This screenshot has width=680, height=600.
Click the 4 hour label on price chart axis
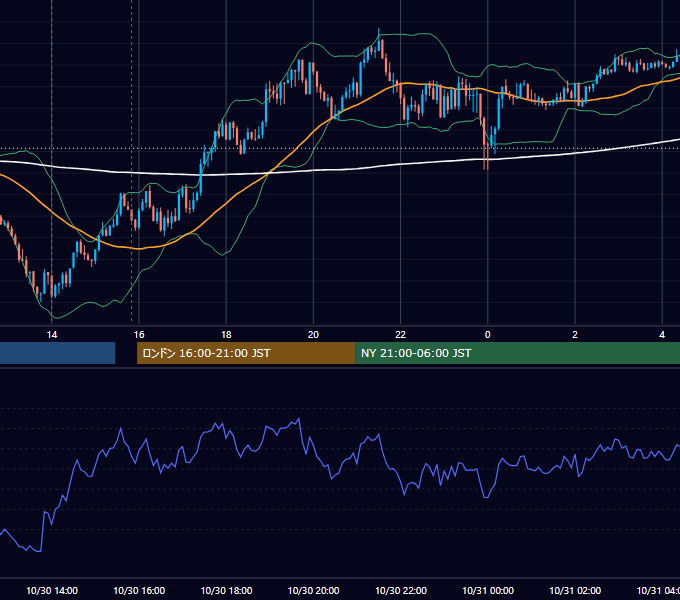coord(662,335)
